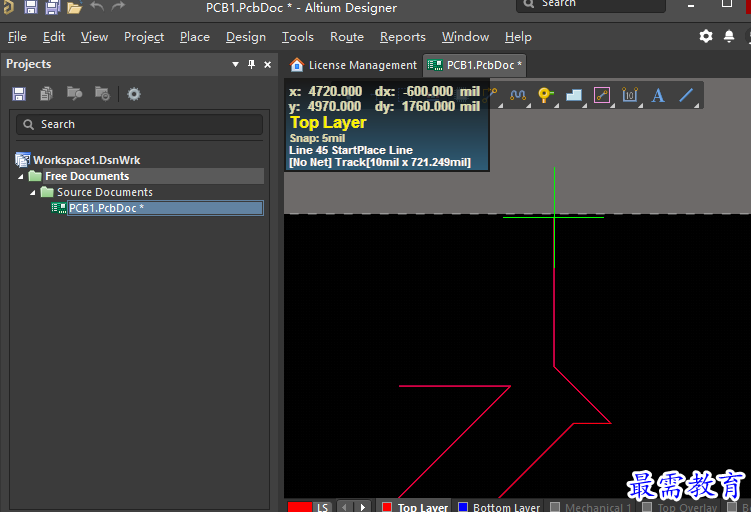Image resolution: width=751 pixels, height=517 pixels.
Task: Open the Design menu
Action: 246,37
